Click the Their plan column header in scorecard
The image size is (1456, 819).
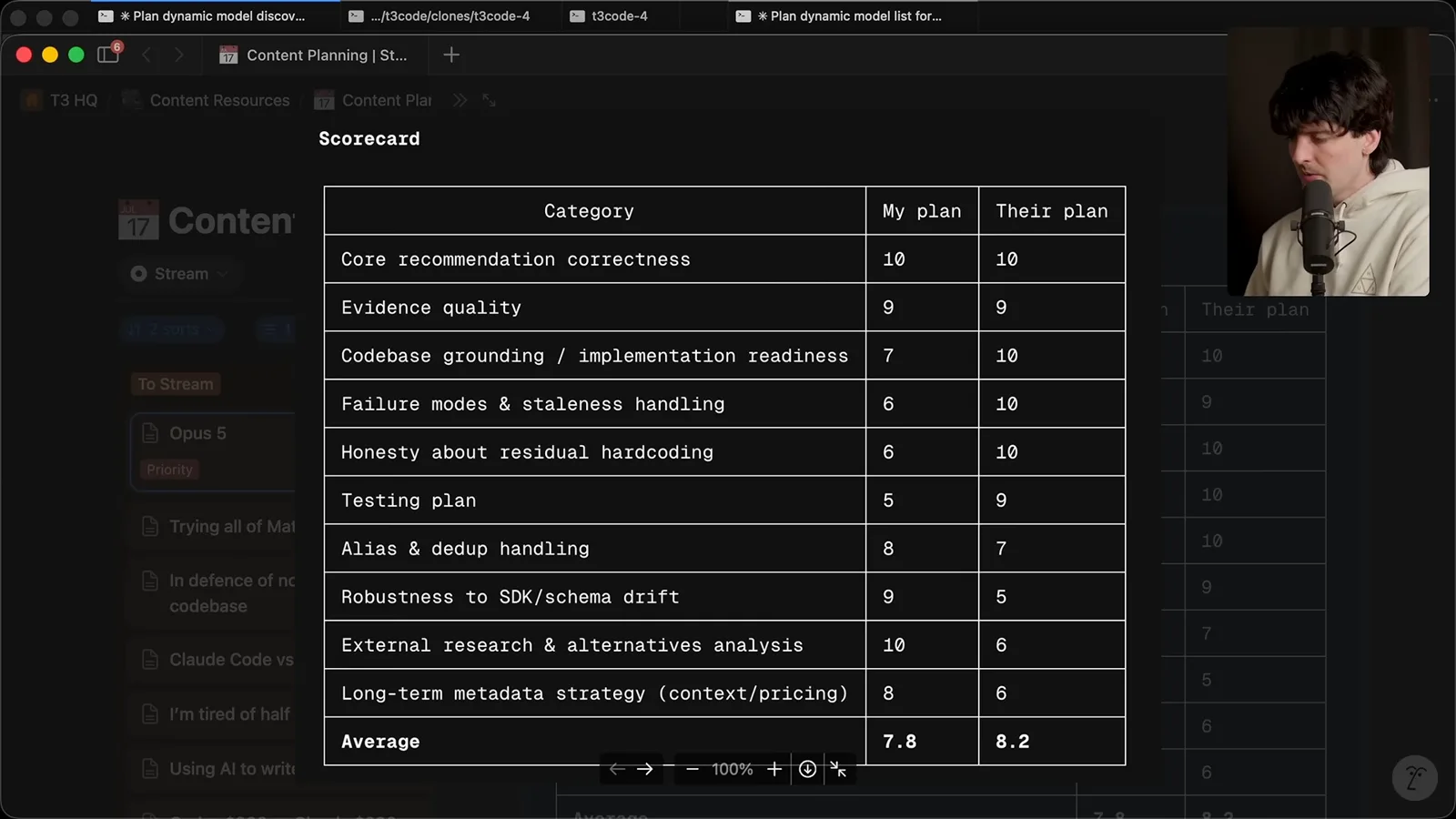point(1052,211)
